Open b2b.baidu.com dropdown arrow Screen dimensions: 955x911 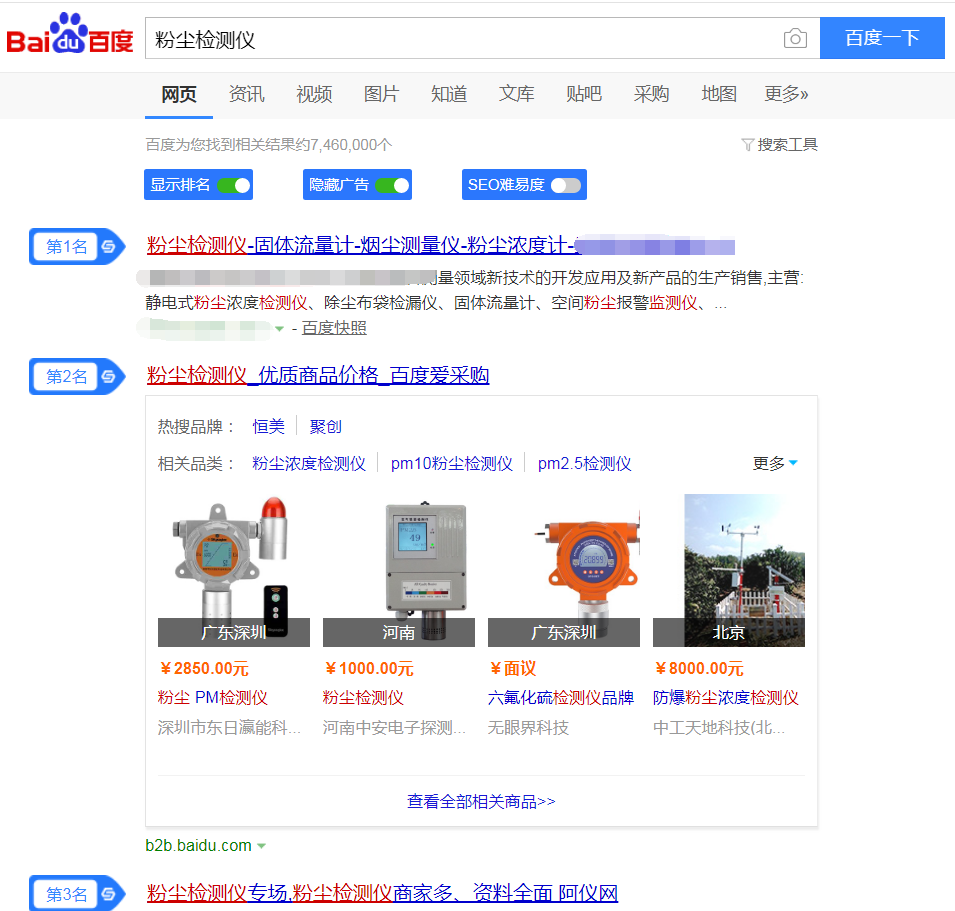261,845
